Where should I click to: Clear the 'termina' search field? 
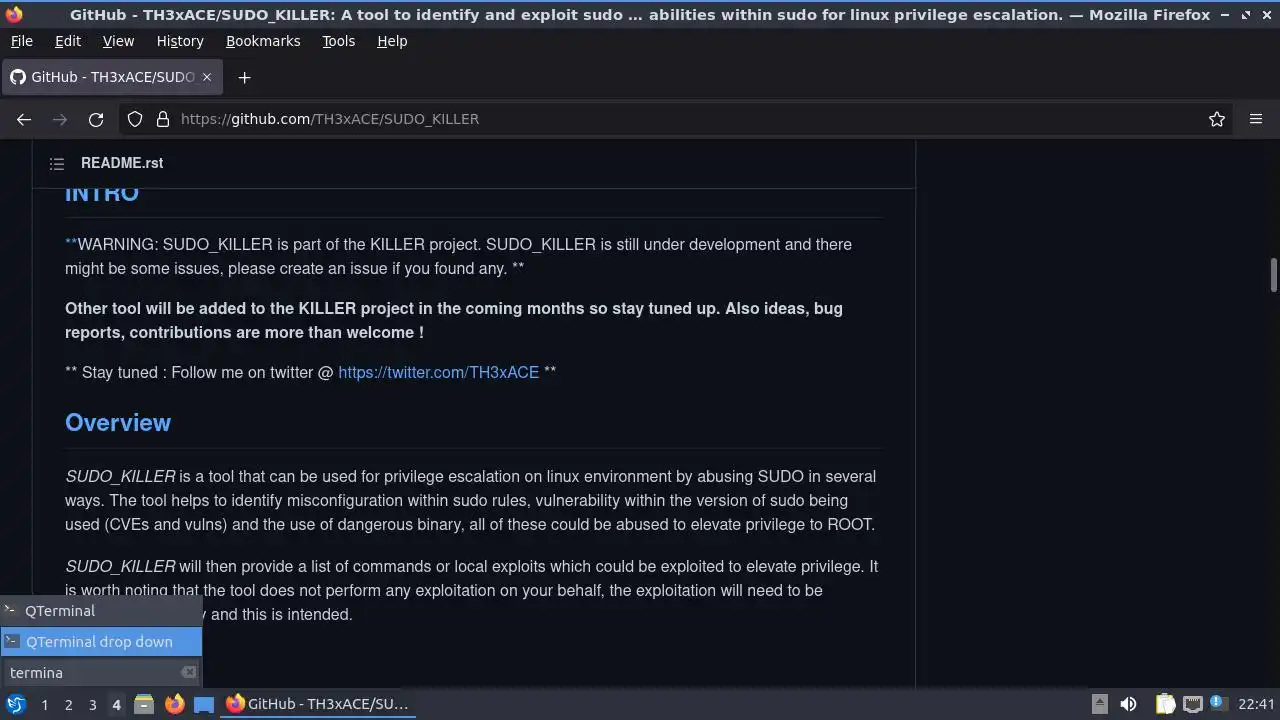(x=188, y=672)
